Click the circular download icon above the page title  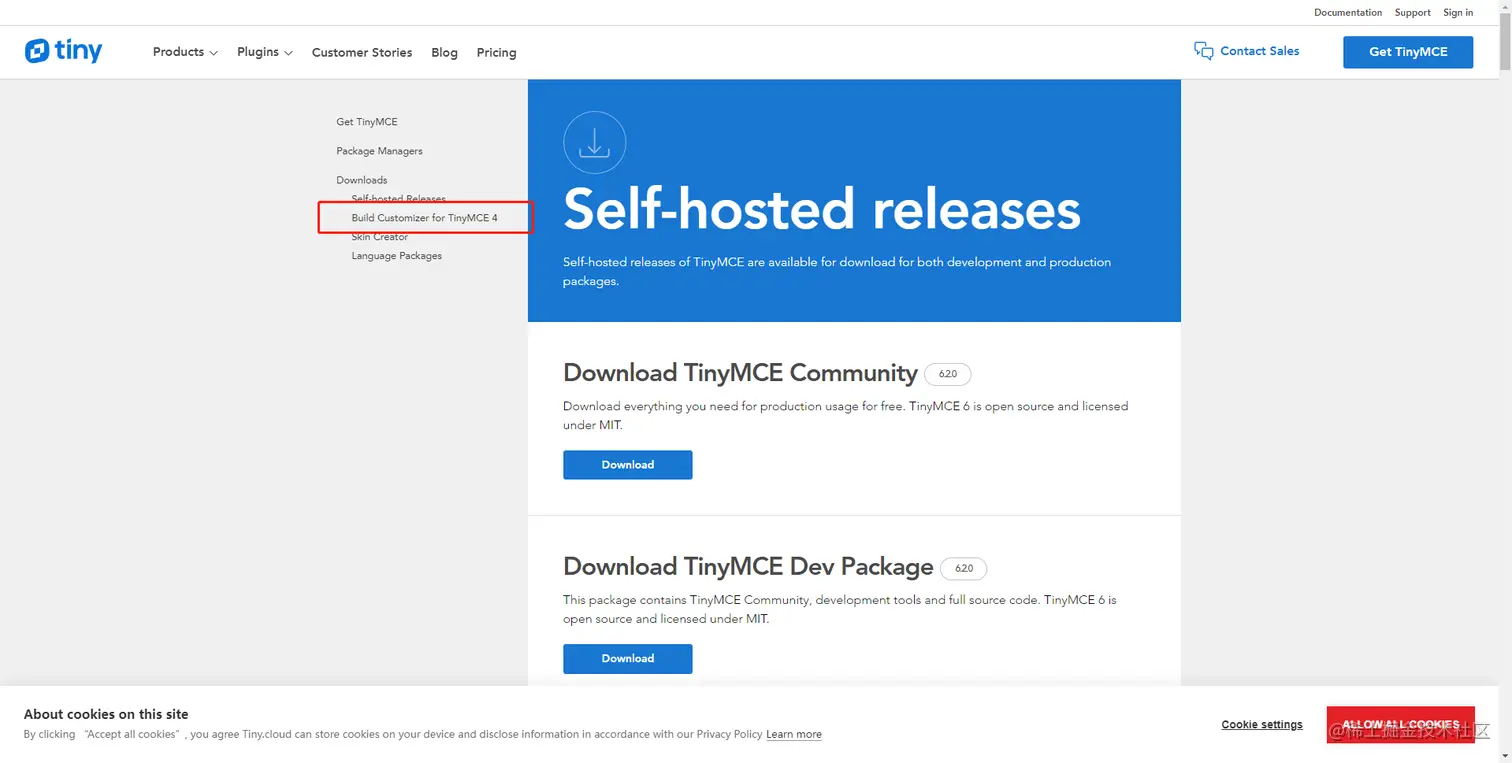pos(595,143)
